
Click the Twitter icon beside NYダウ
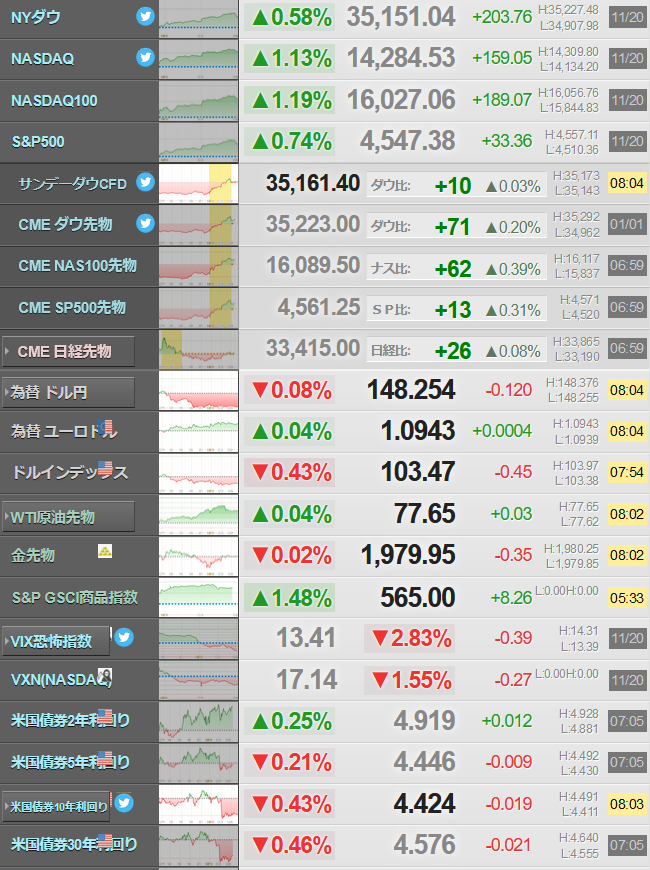pyautogui.click(x=145, y=17)
